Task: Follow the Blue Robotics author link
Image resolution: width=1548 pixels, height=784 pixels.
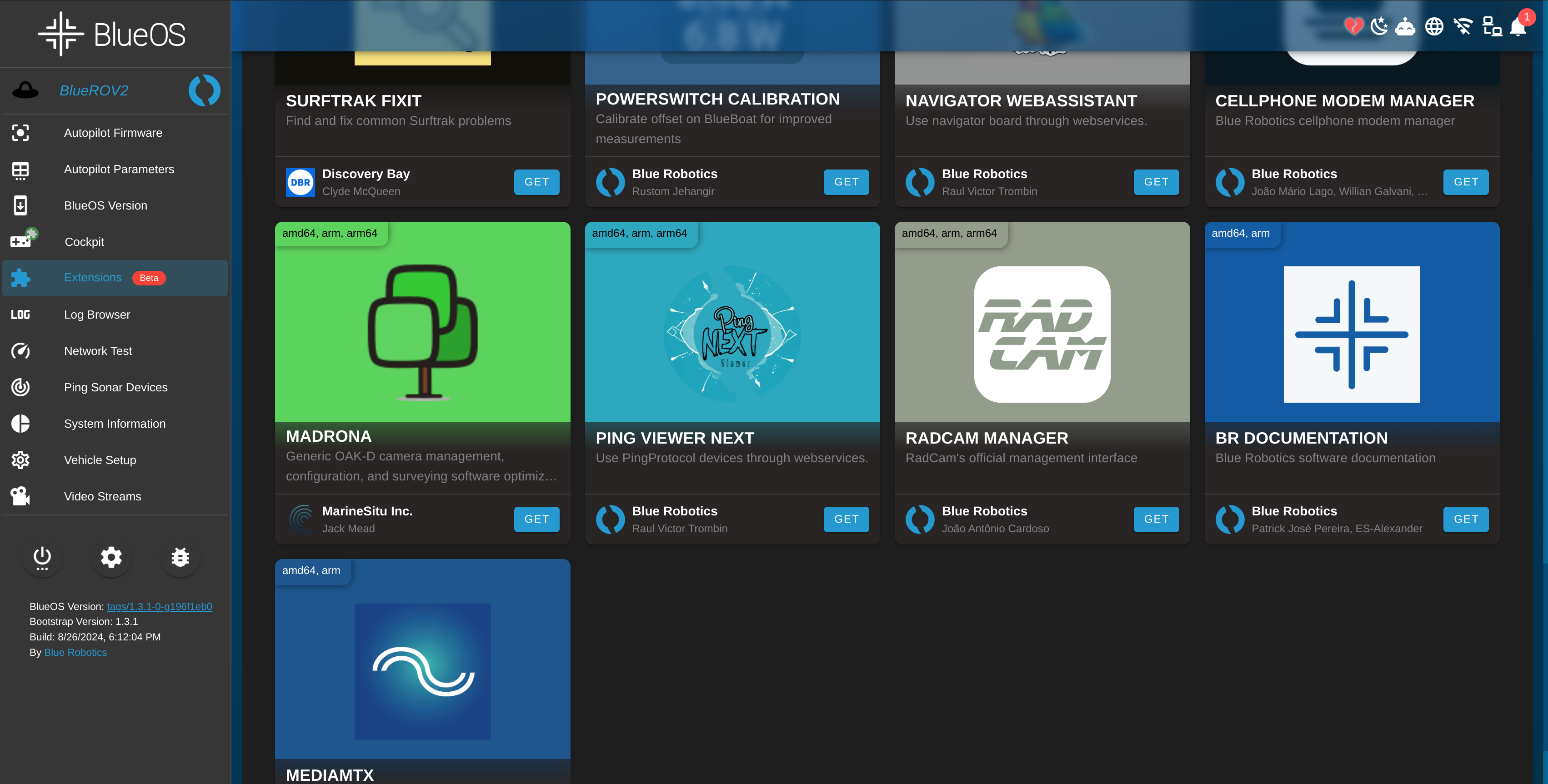Action: (x=75, y=653)
